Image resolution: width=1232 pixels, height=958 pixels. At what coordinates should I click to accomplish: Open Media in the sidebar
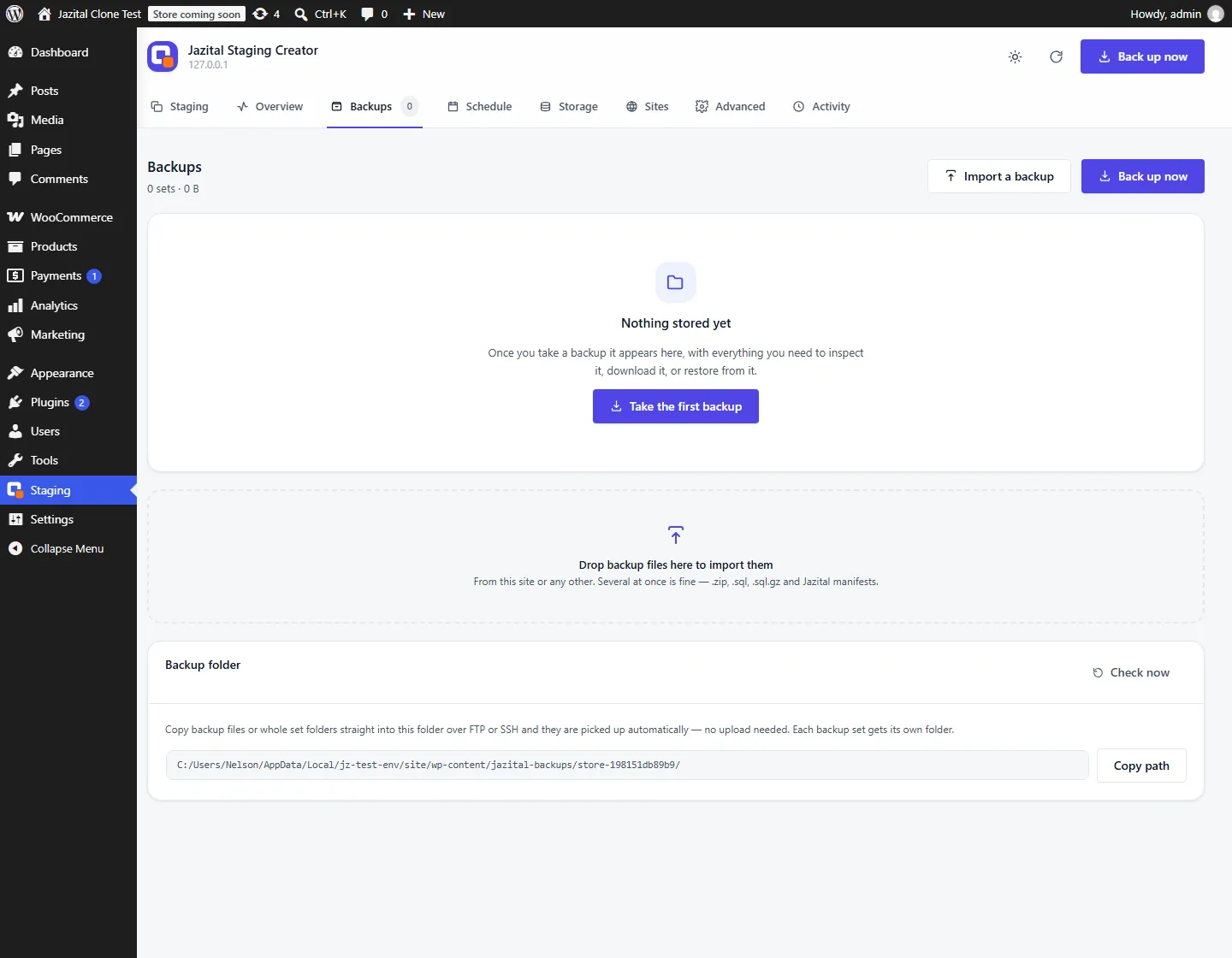coord(68,120)
